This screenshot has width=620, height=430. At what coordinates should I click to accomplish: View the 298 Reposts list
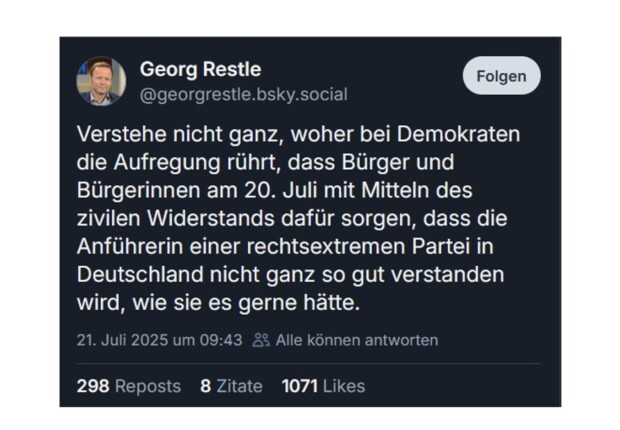click(128, 386)
